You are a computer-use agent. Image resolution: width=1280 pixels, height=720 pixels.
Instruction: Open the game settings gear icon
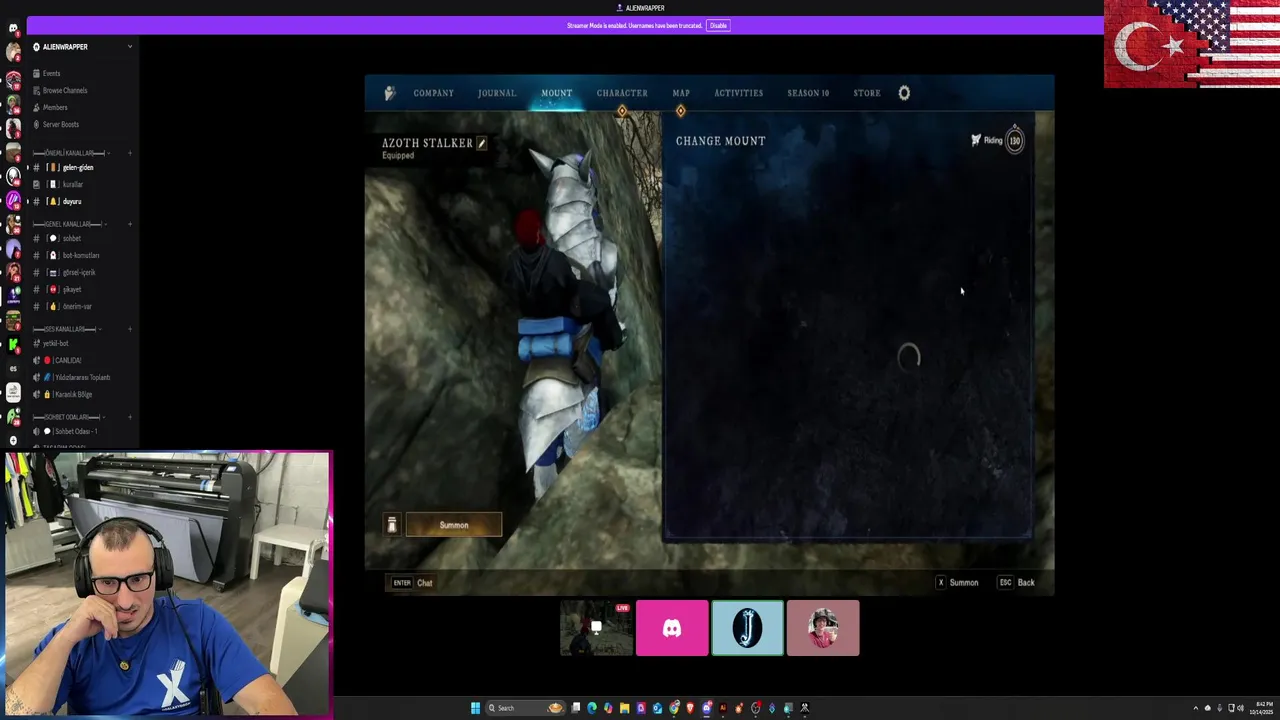(x=904, y=93)
